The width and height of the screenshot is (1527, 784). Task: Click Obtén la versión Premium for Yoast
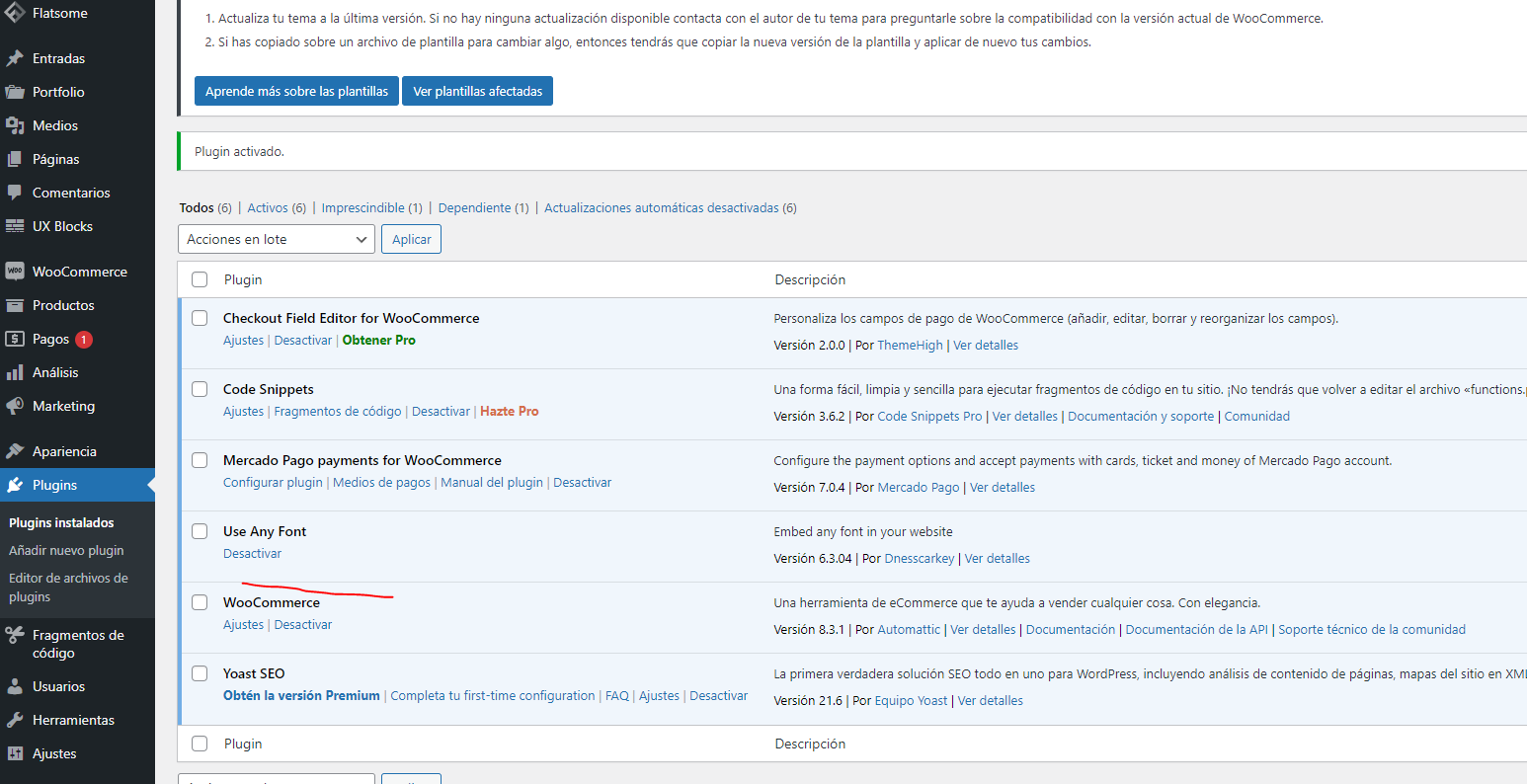point(301,696)
